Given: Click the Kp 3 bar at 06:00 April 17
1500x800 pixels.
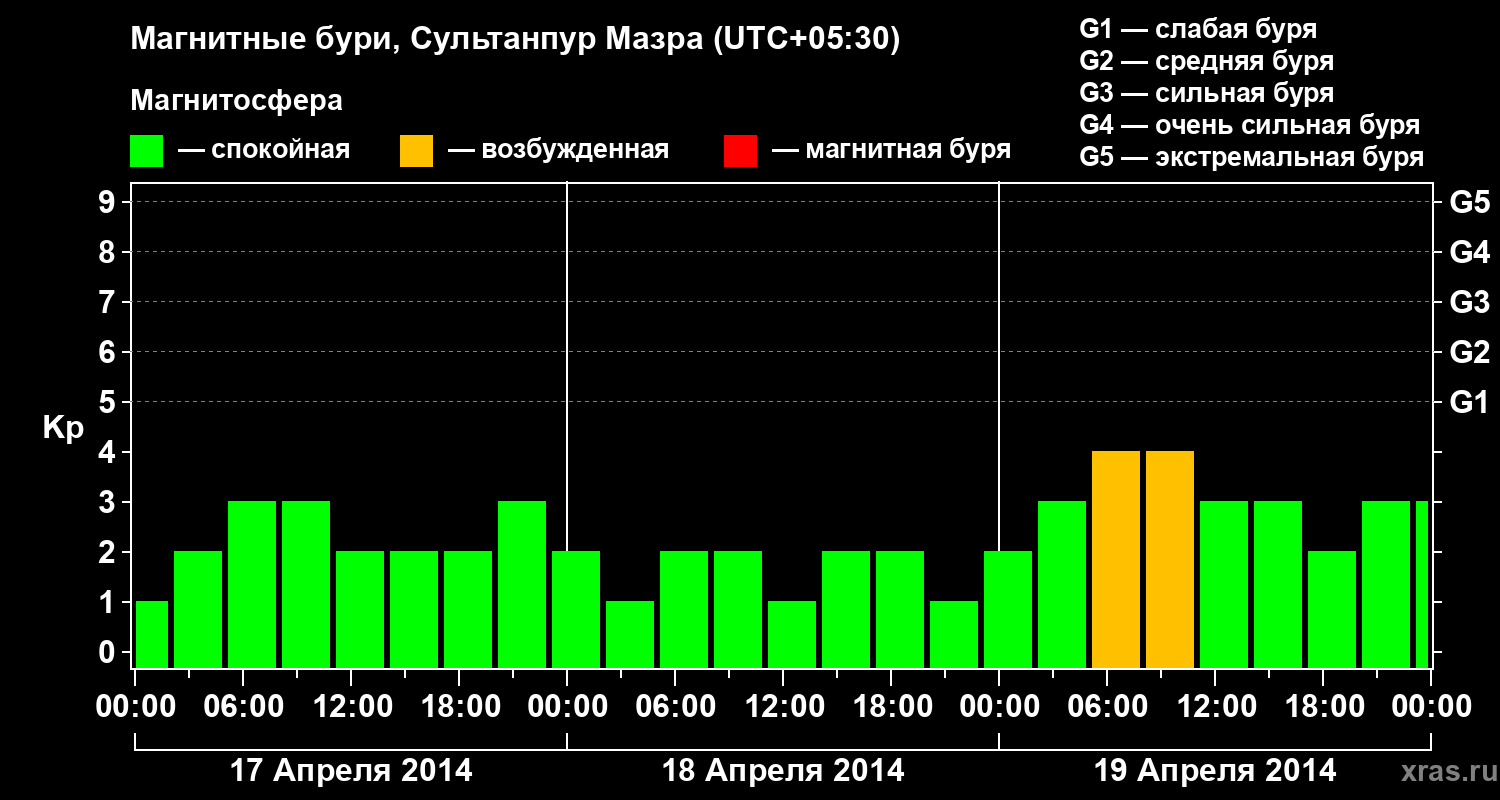Looking at the screenshot, I should 252,585.
